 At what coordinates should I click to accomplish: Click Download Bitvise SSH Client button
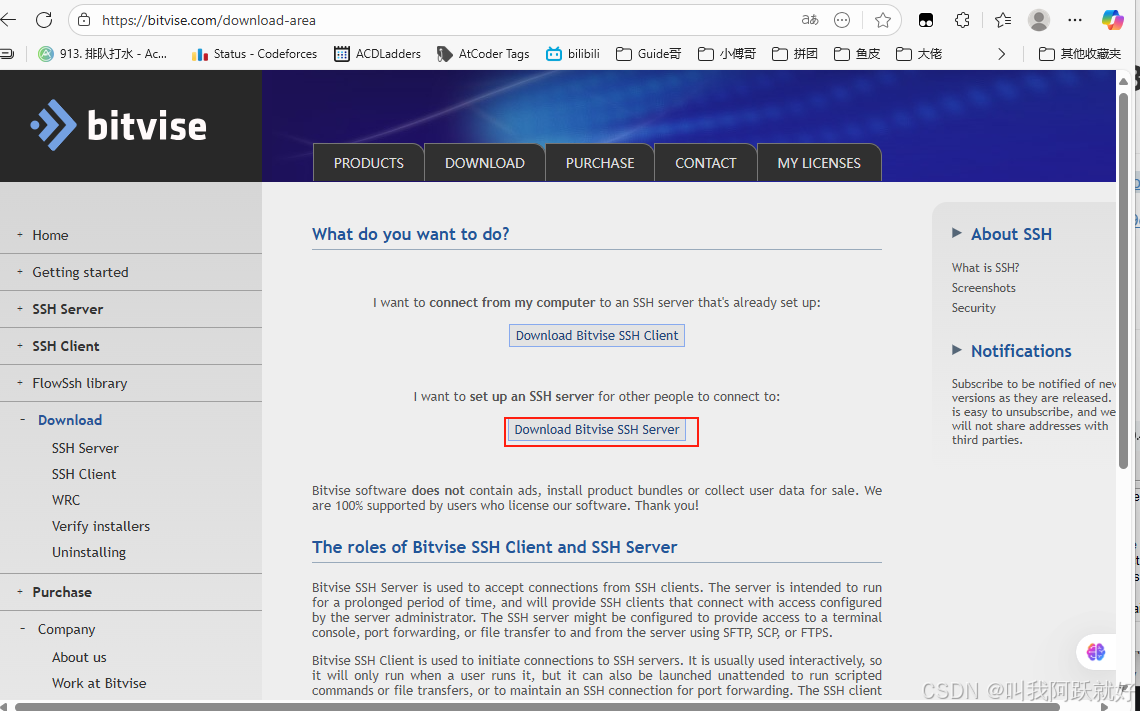tap(597, 336)
